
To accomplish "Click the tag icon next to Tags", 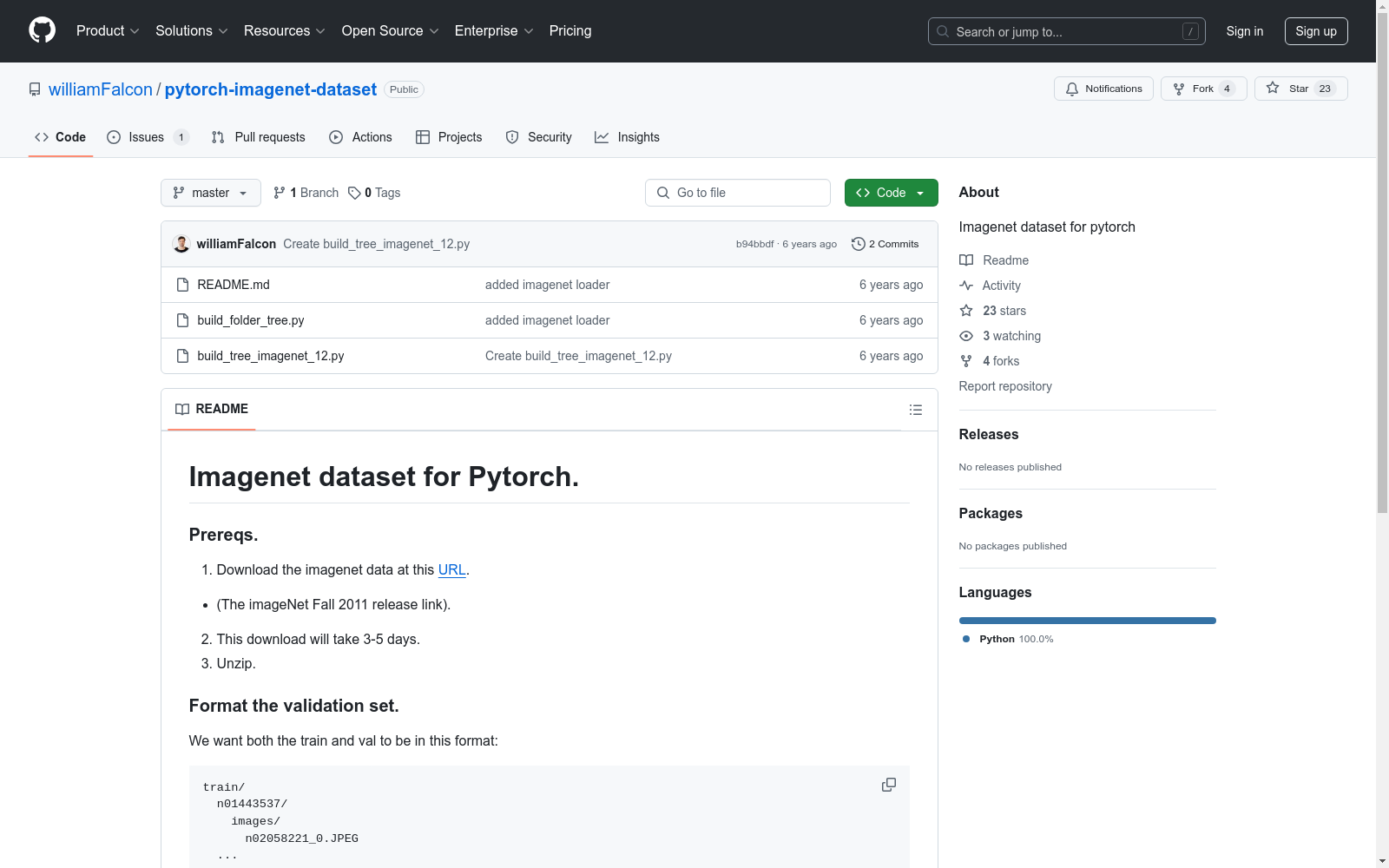I will click(x=354, y=193).
